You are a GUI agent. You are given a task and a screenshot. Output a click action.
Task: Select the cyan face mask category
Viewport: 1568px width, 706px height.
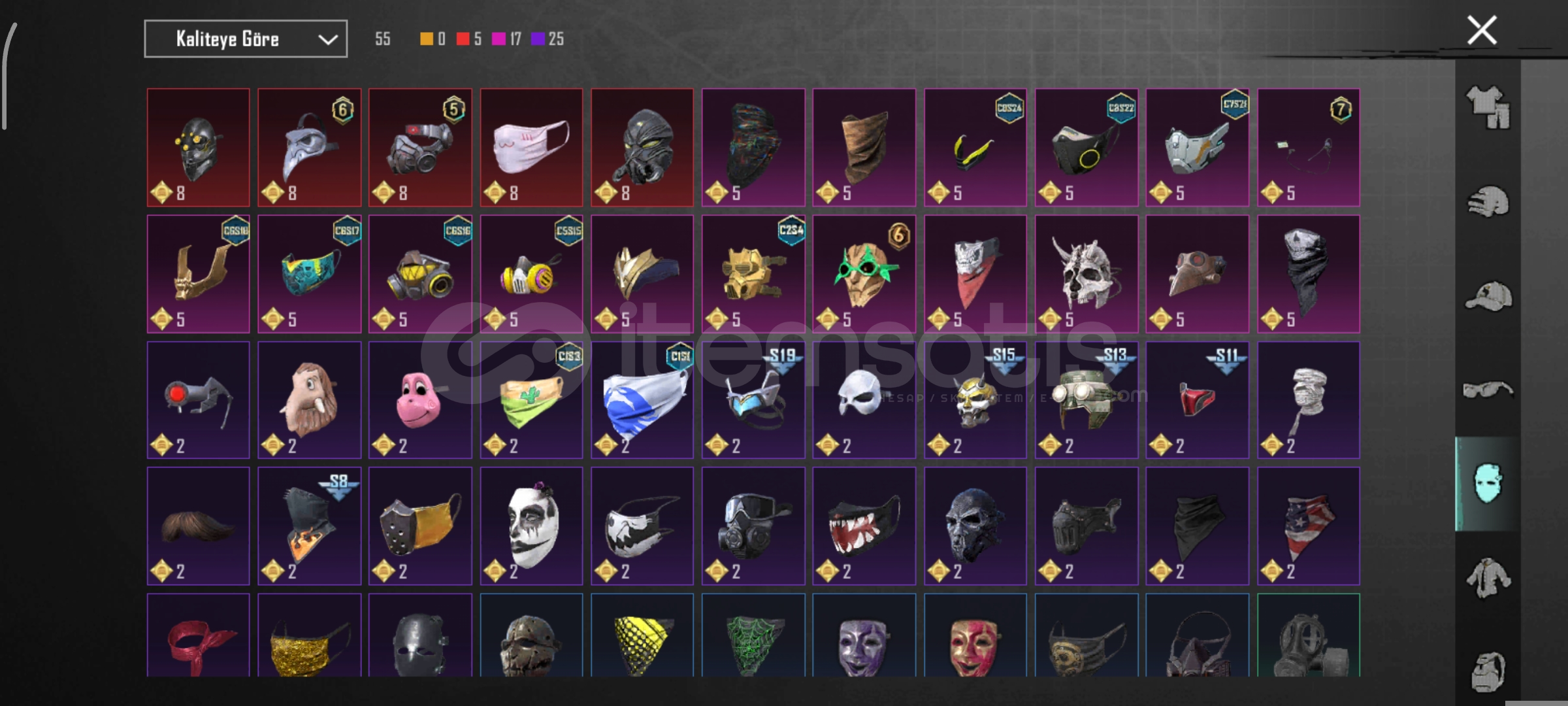tap(1488, 484)
